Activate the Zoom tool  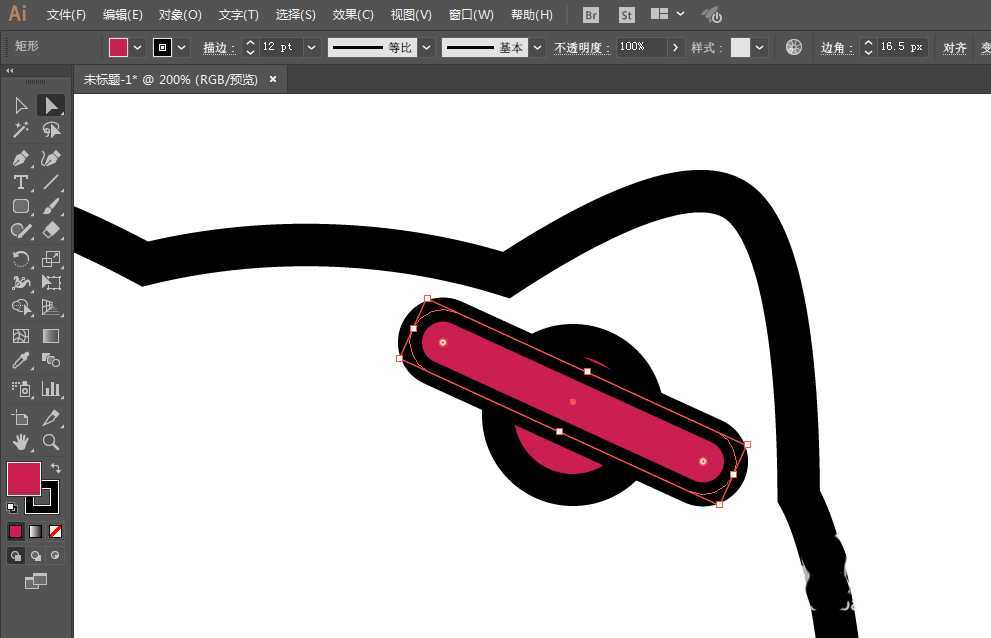[51, 442]
